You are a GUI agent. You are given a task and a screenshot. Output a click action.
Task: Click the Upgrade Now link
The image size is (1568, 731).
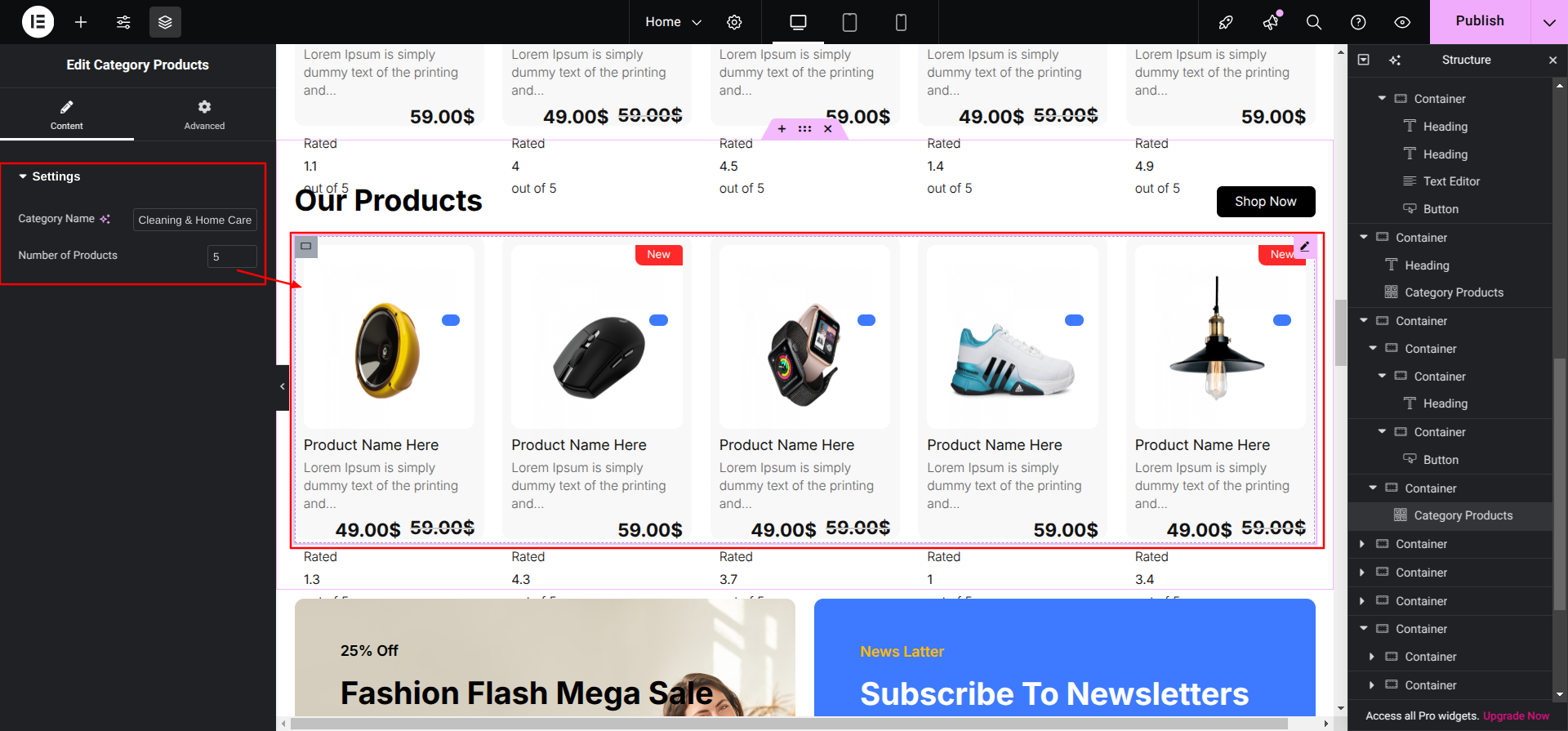tap(1516, 716)
